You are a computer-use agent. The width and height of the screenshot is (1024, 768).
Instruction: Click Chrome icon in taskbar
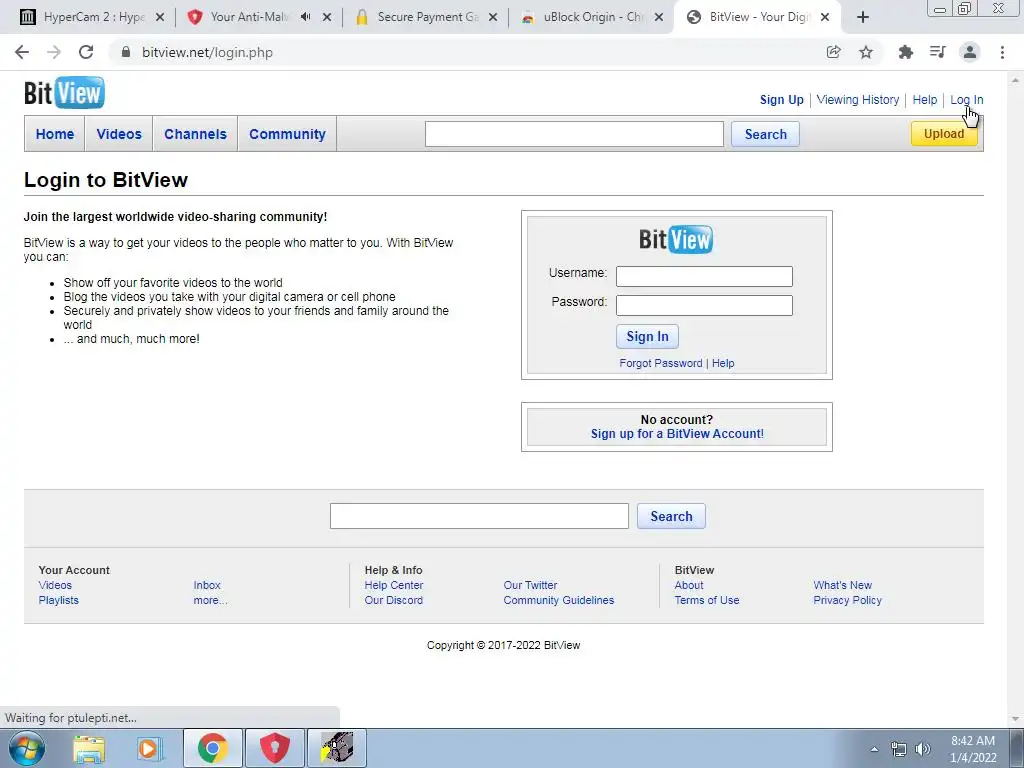pos(212,748)
